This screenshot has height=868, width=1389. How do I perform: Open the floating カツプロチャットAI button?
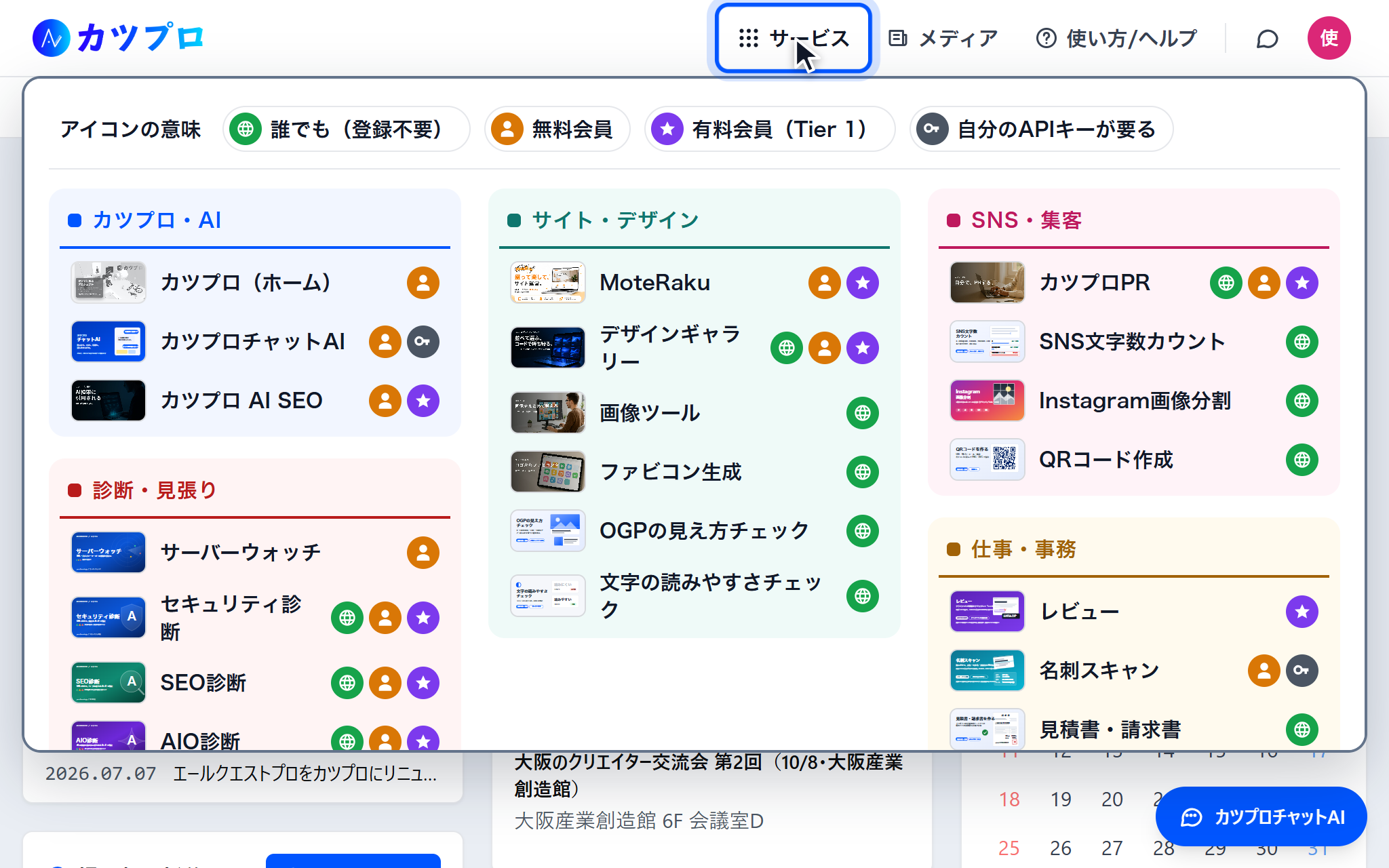point(1261,816)
